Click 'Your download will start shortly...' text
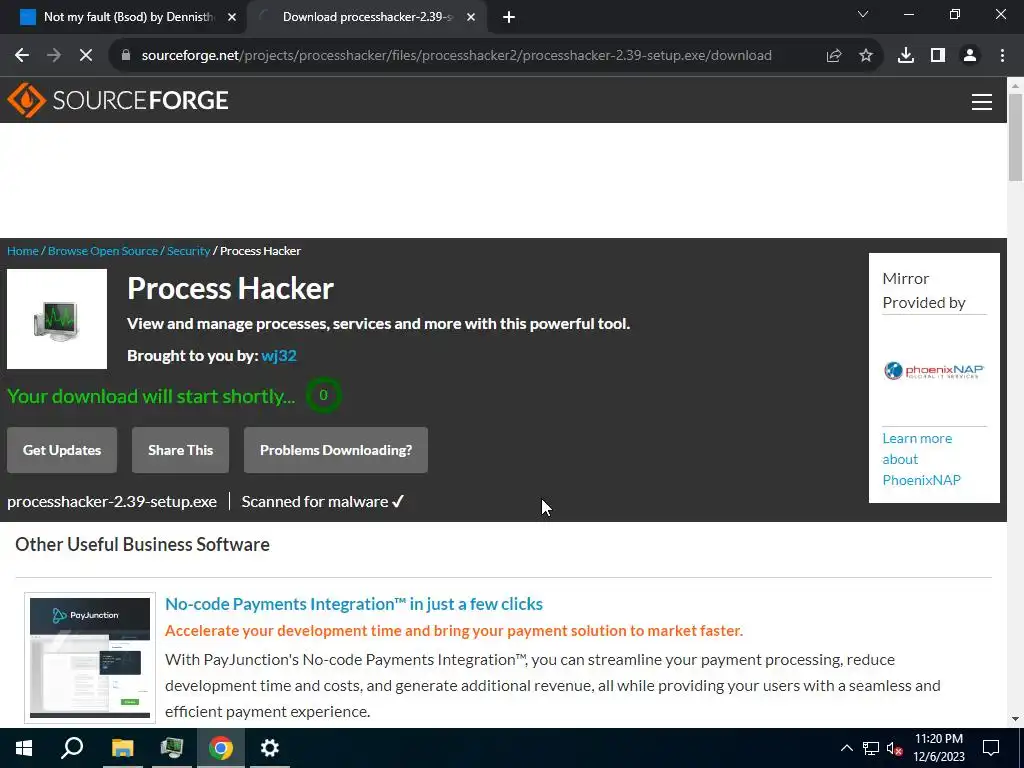The height and width of the screenshot is (768, 1024). pyautogui.click(x=151, y=396)
